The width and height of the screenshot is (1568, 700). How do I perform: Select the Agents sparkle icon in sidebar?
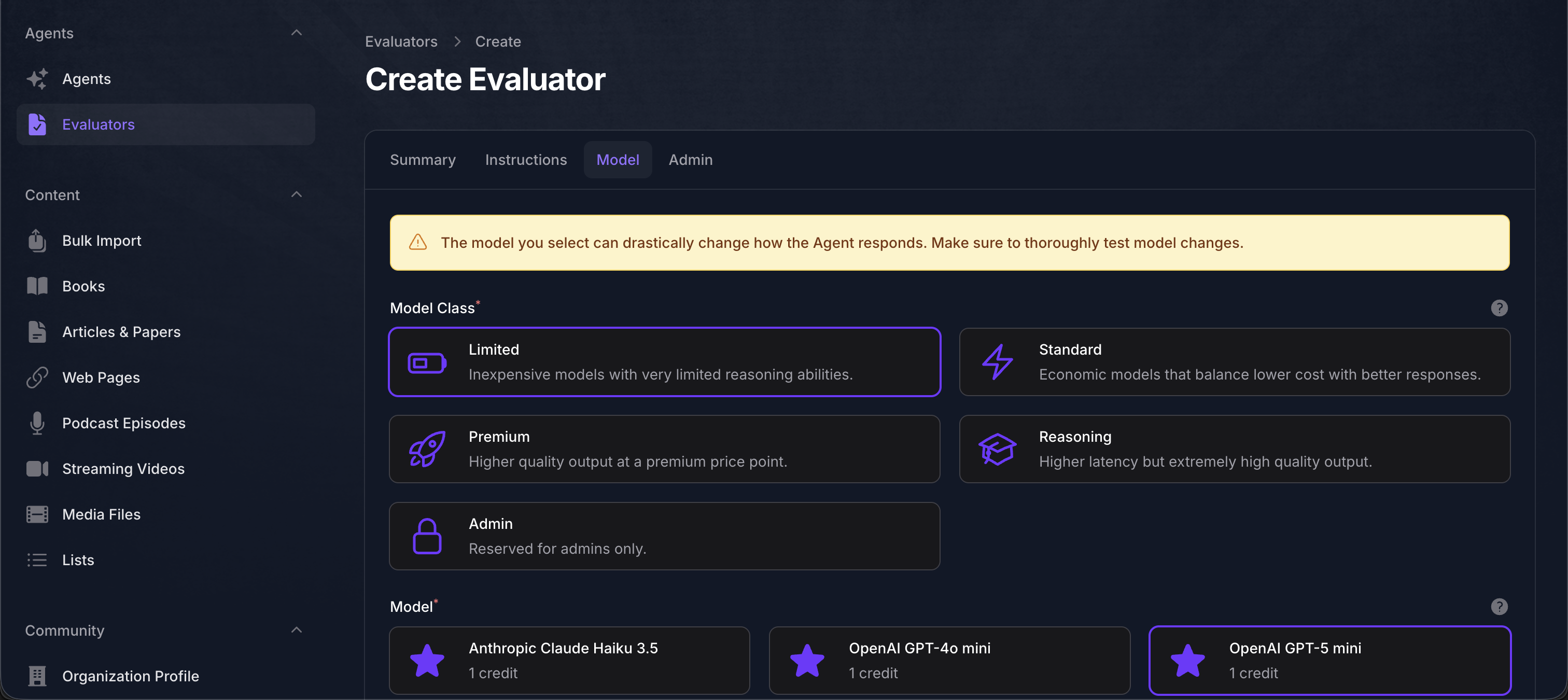pos(37,78)
